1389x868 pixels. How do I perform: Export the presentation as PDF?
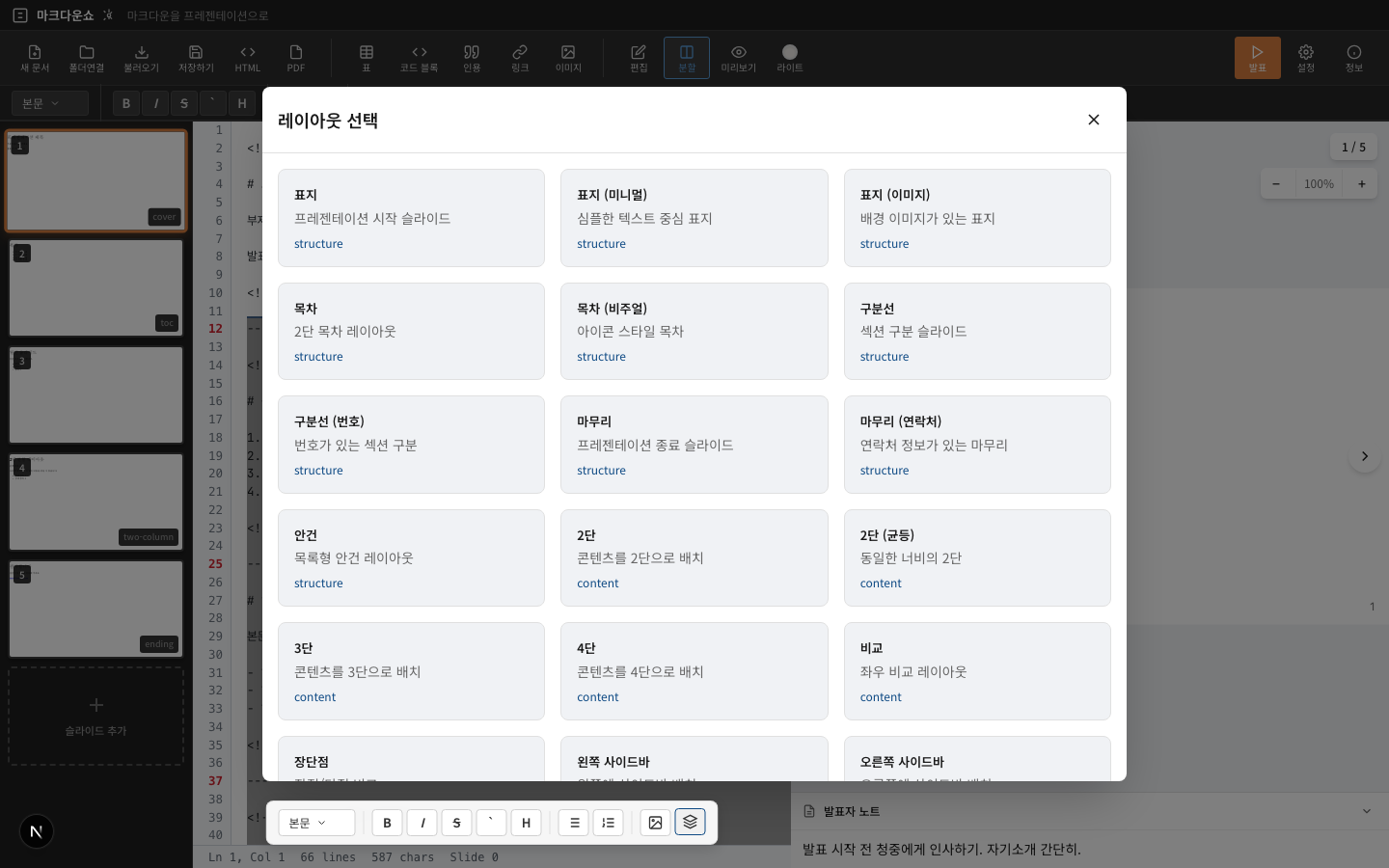point(295,58)
